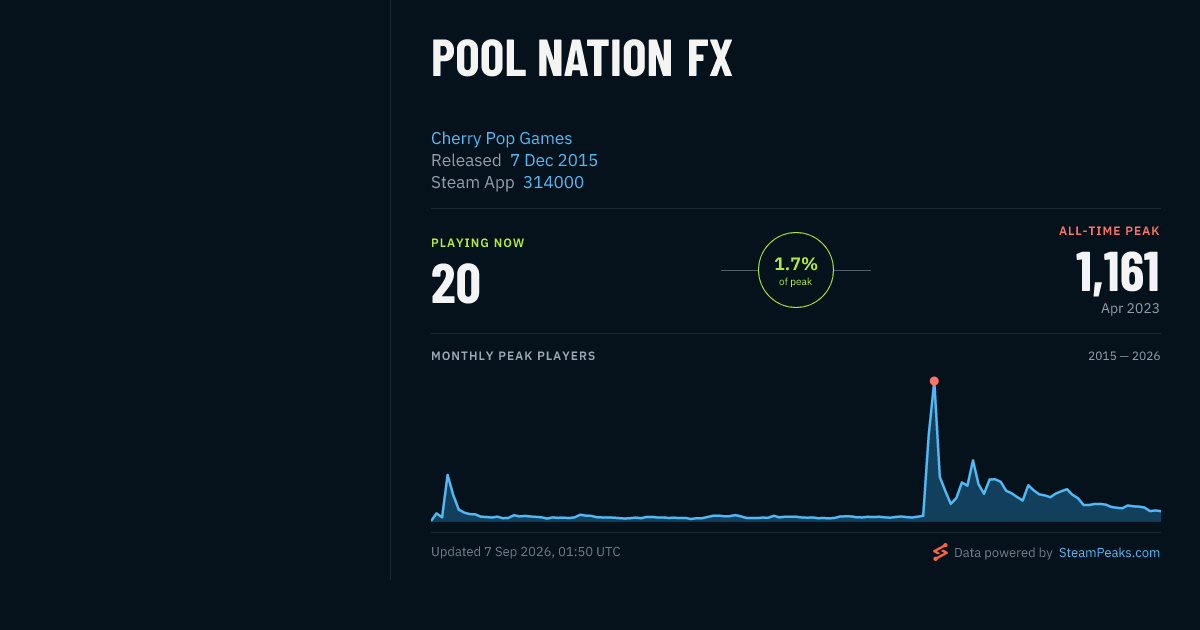The height and width of the screenshot is (630, 1200).
Task: Click the Updated 7 Sep 2026 timestamp
Action: [x=526, y=552]
